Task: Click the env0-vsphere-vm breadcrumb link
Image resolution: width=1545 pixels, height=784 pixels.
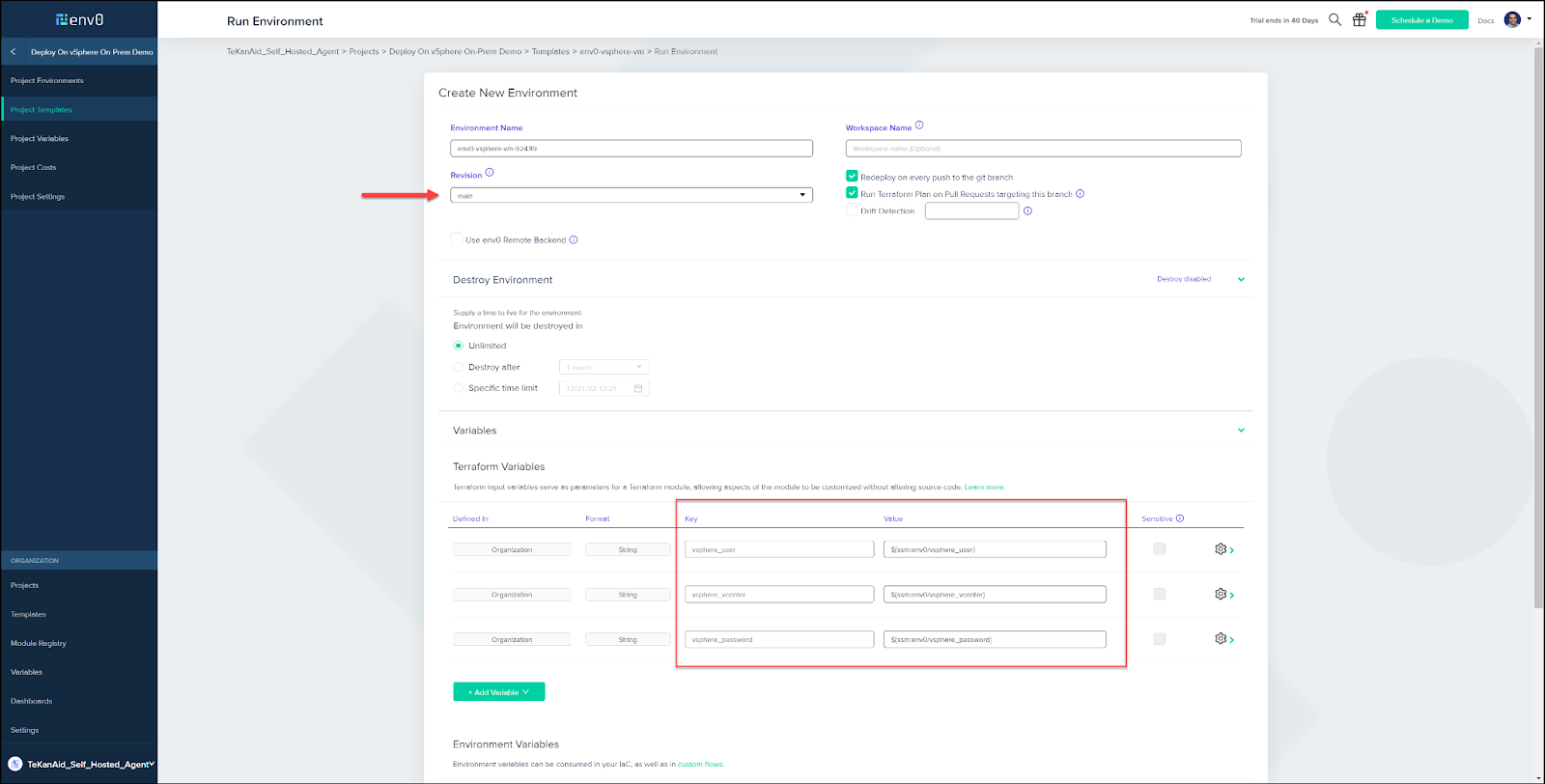Action: [x=612, y=52]
